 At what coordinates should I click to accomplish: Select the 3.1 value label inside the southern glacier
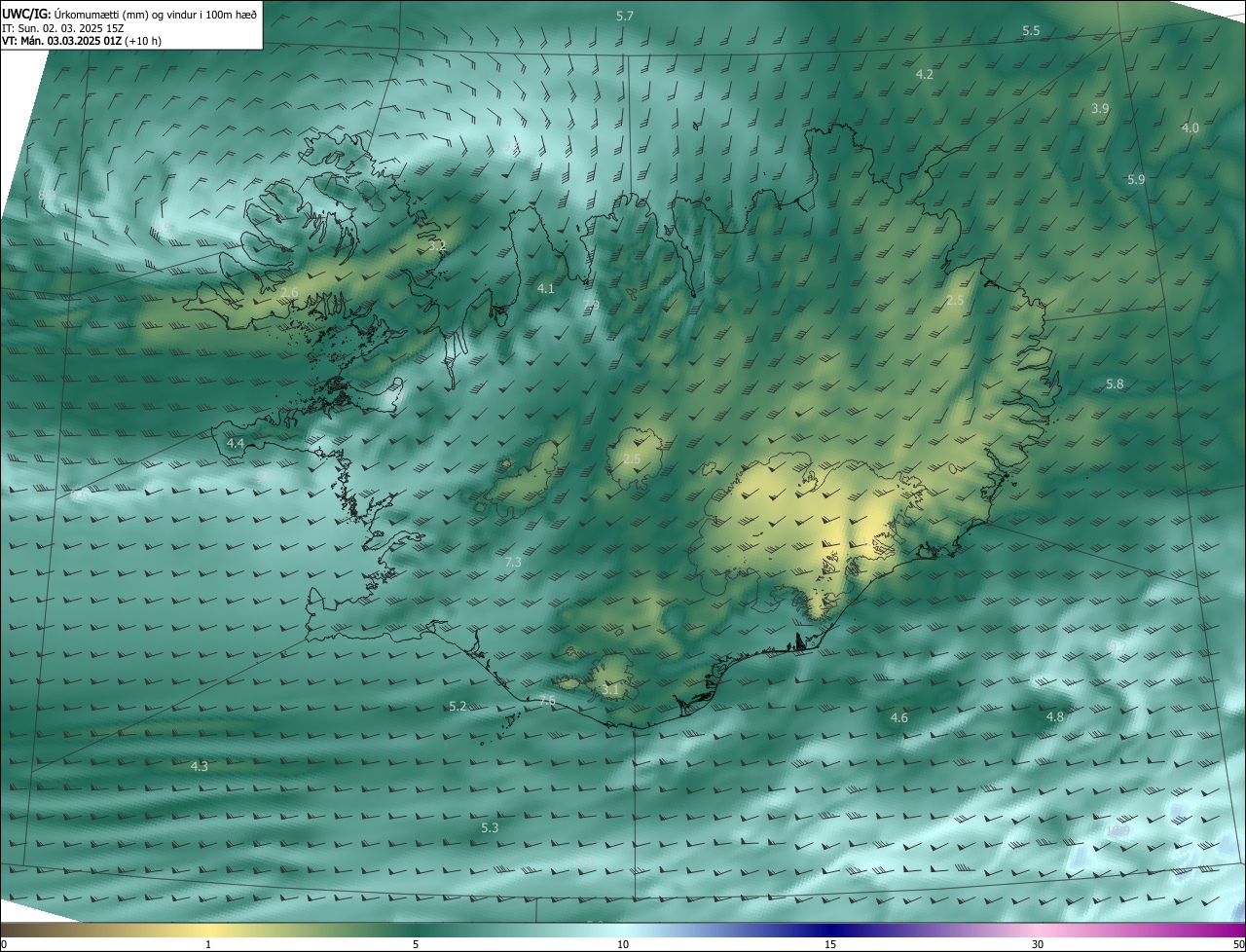610,690
